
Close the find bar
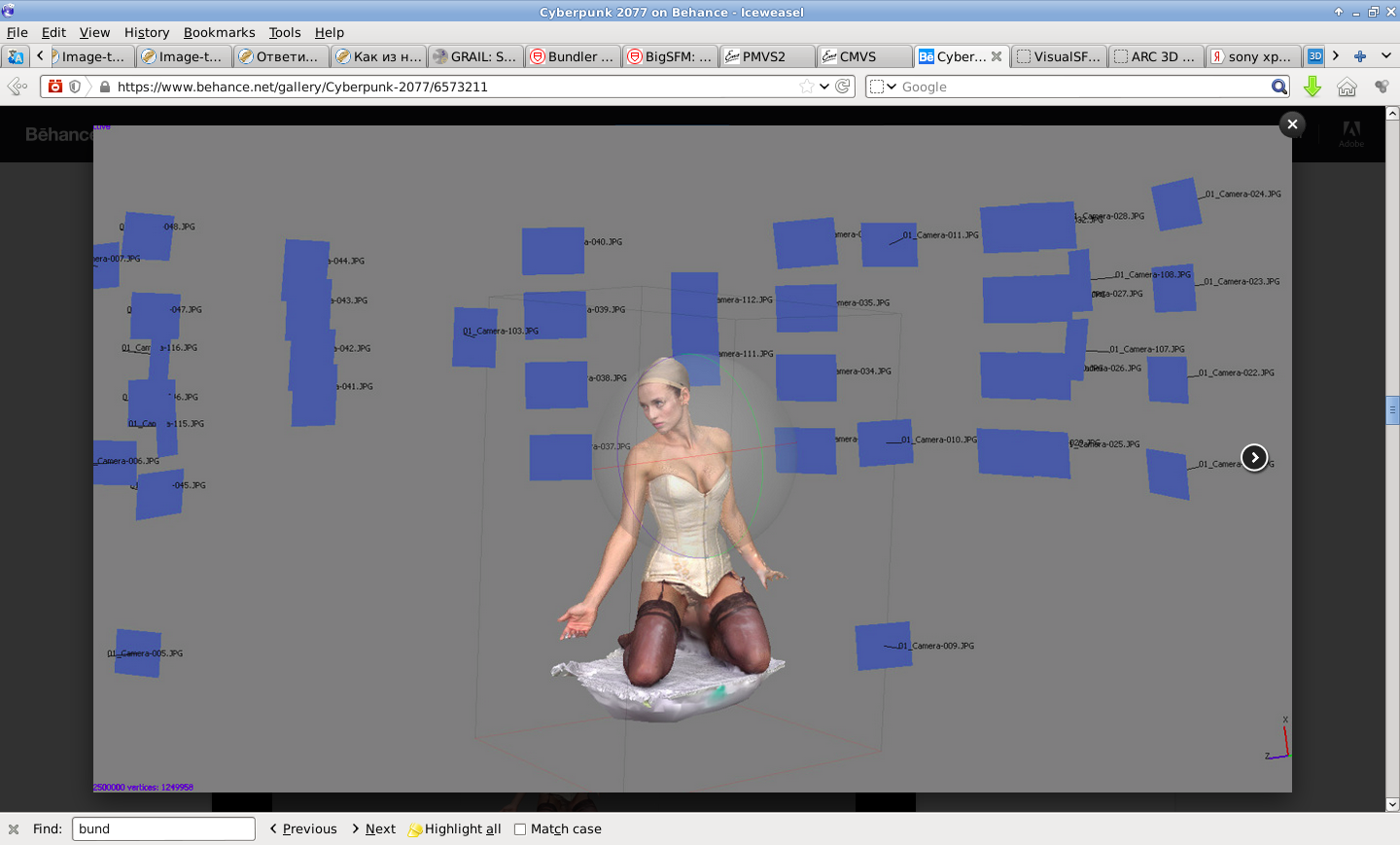click(14, 829)
